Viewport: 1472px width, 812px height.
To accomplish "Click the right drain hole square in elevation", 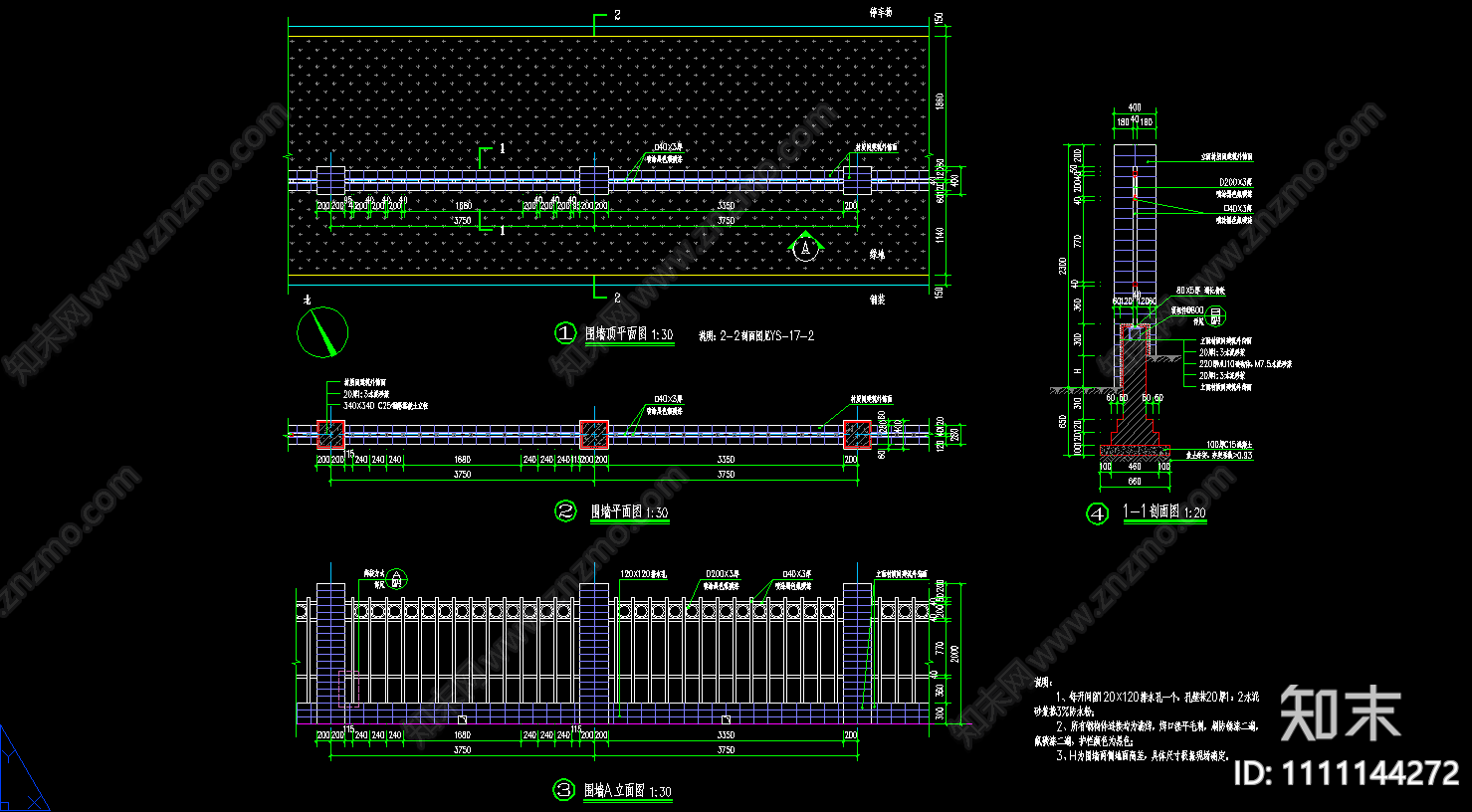I will [x=727, y=718].
